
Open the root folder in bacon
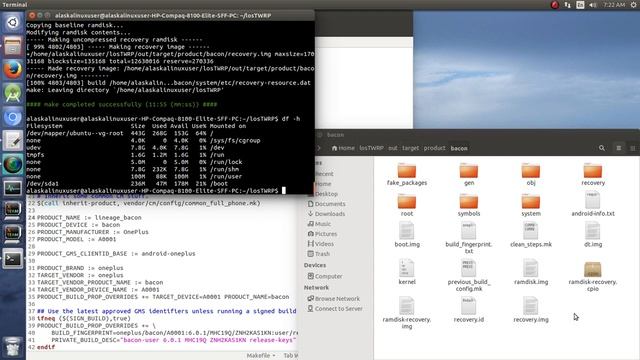point(407,205)
